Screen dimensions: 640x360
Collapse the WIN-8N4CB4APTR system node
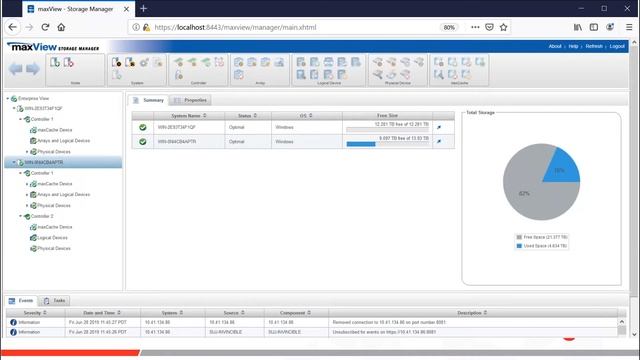(x=13, y=162)
